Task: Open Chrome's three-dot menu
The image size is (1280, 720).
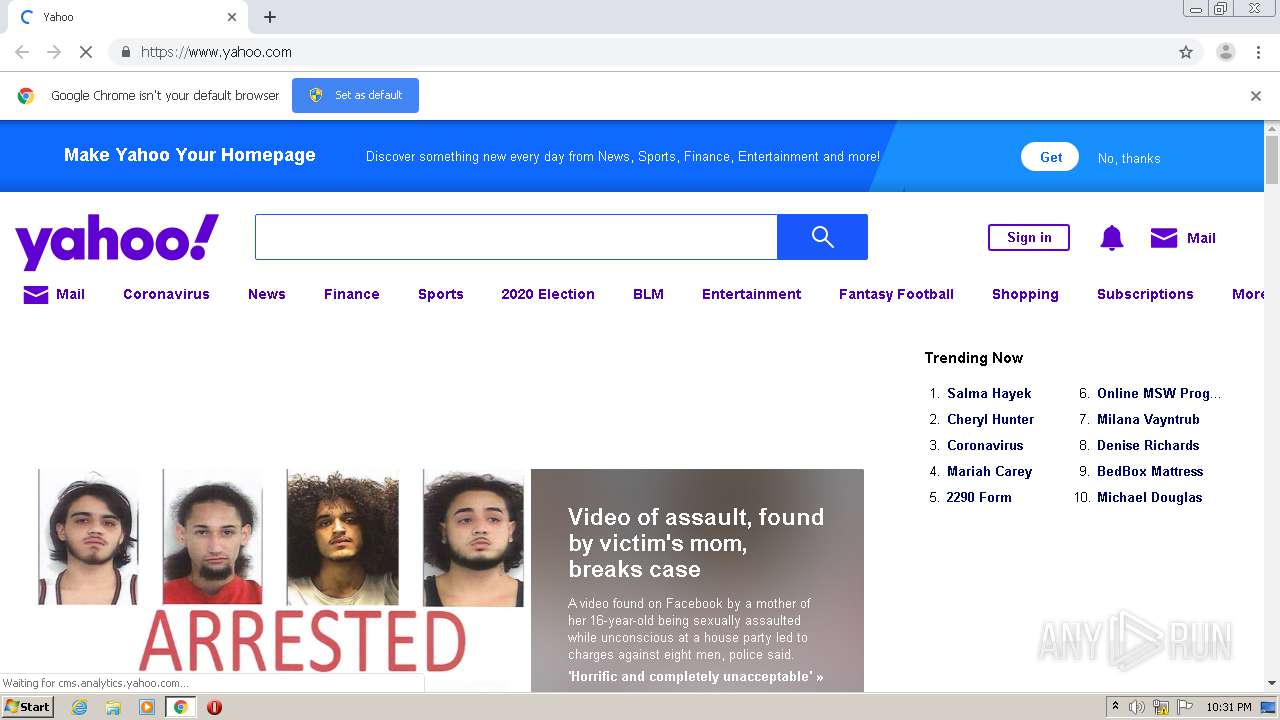Action: tap(1259, 52)
